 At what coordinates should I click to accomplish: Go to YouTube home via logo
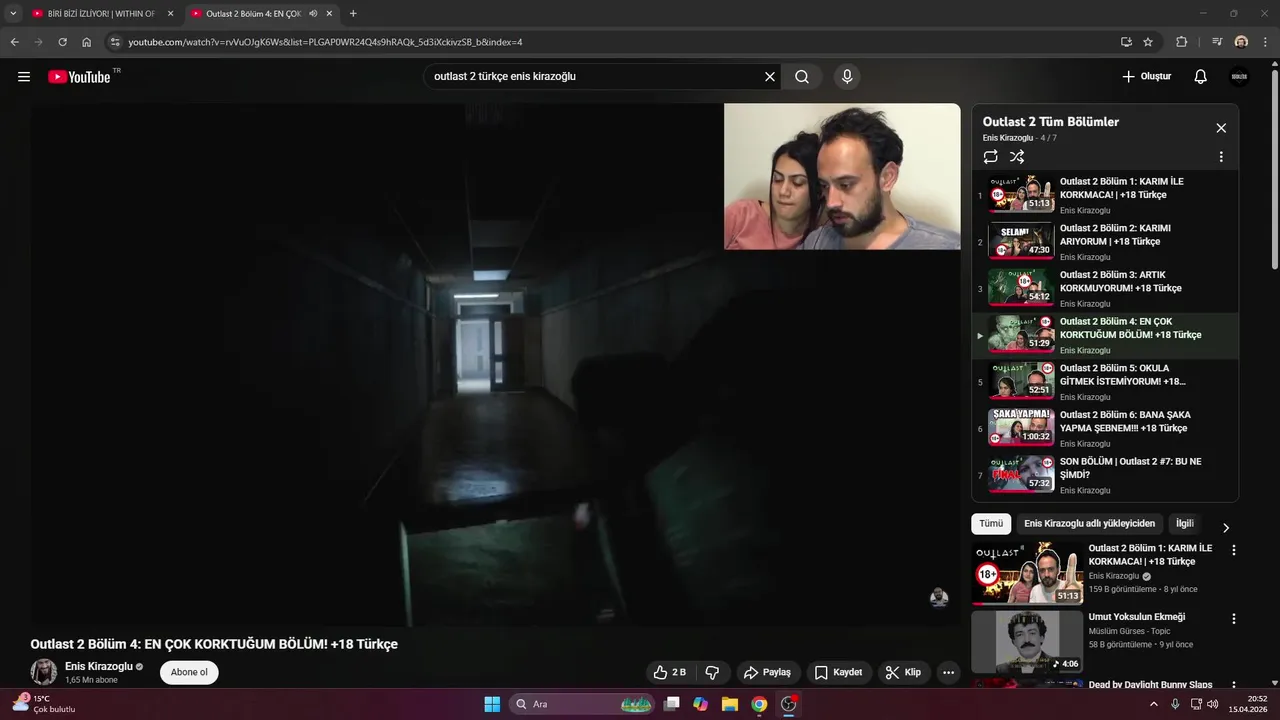79,77
